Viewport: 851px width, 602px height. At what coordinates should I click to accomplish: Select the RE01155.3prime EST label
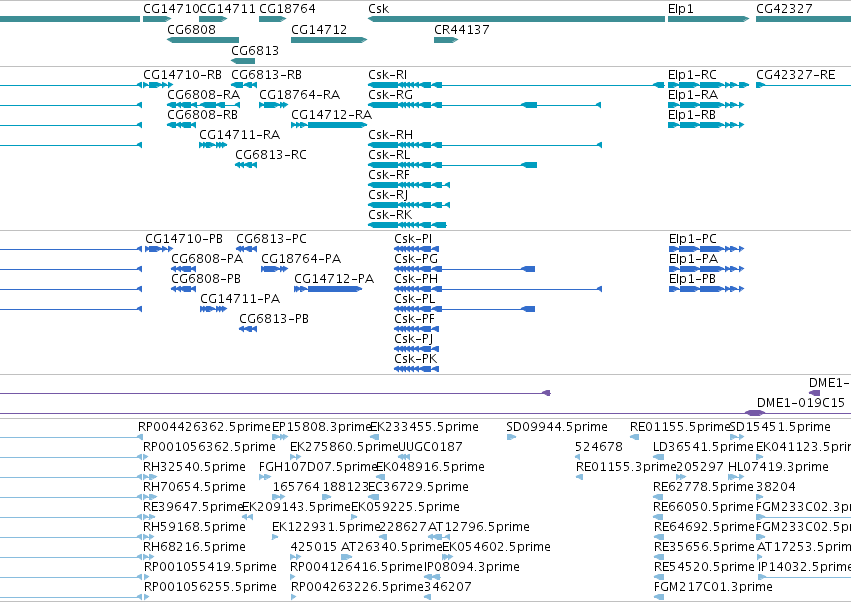(x=626, y=467)
